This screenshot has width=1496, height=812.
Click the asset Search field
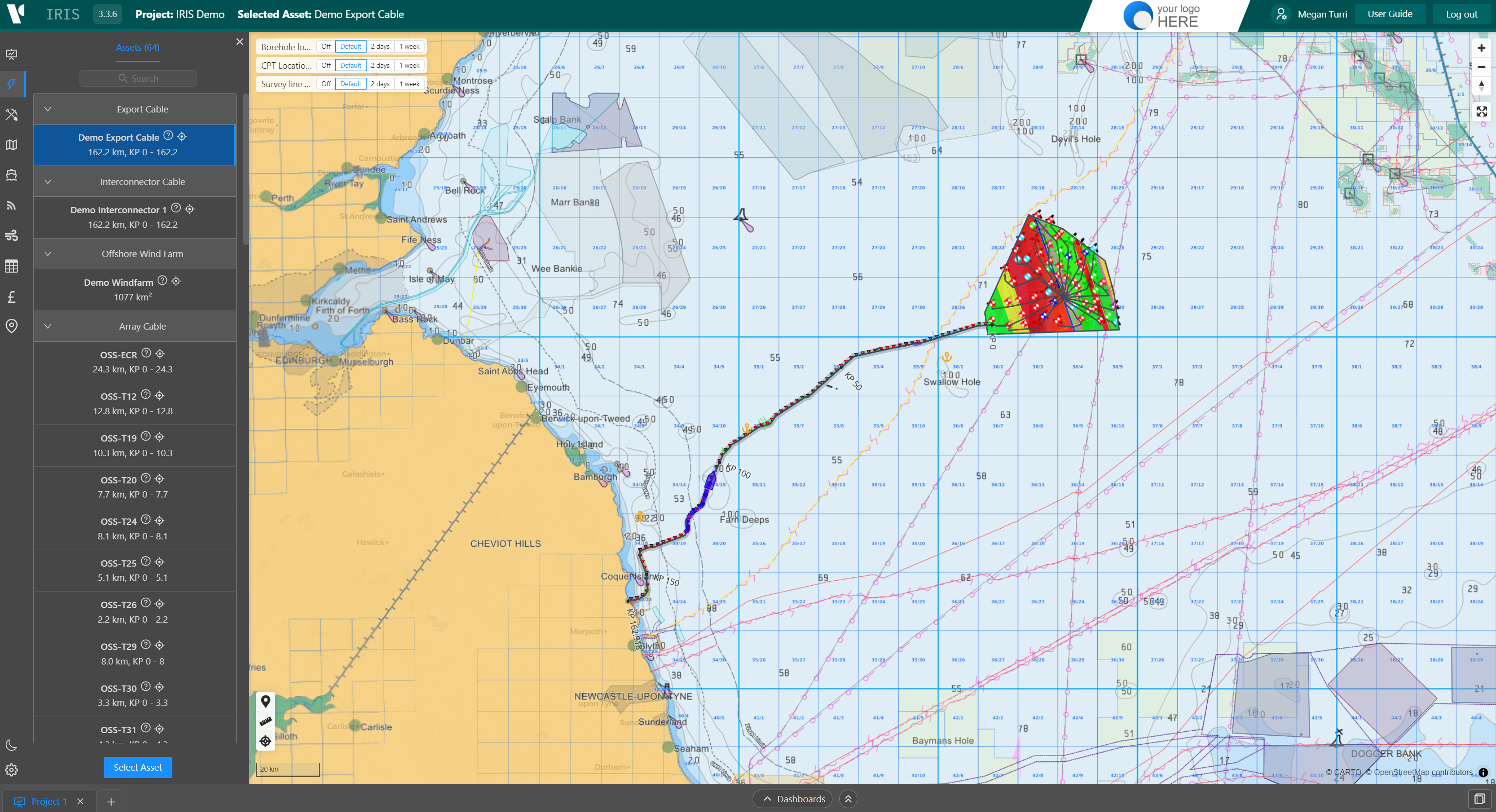point(138,78)
